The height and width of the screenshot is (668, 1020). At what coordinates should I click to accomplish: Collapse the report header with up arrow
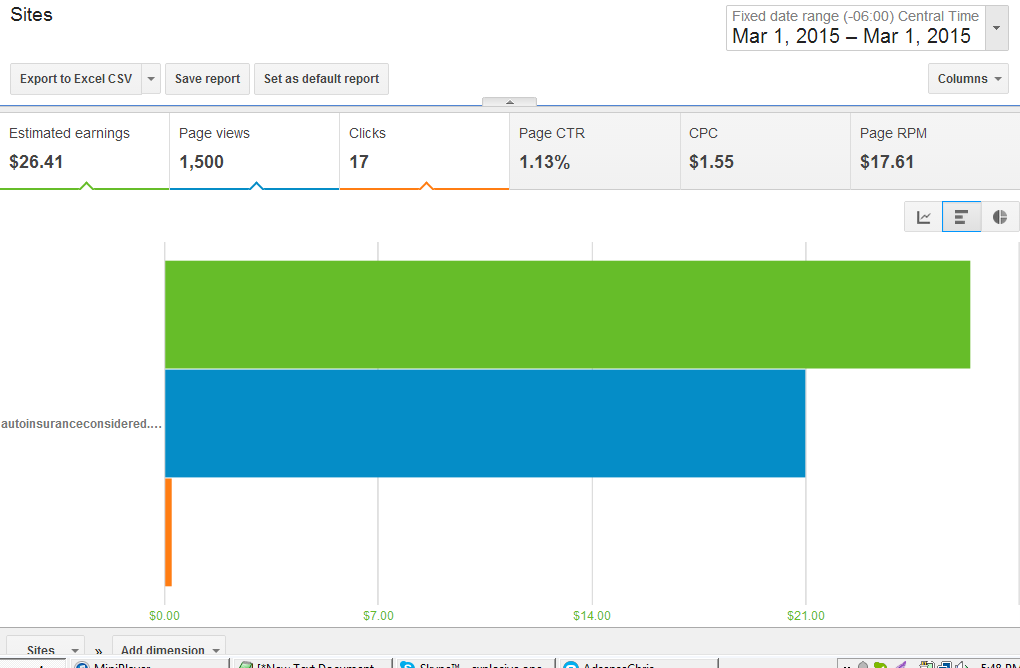(509, 102)
